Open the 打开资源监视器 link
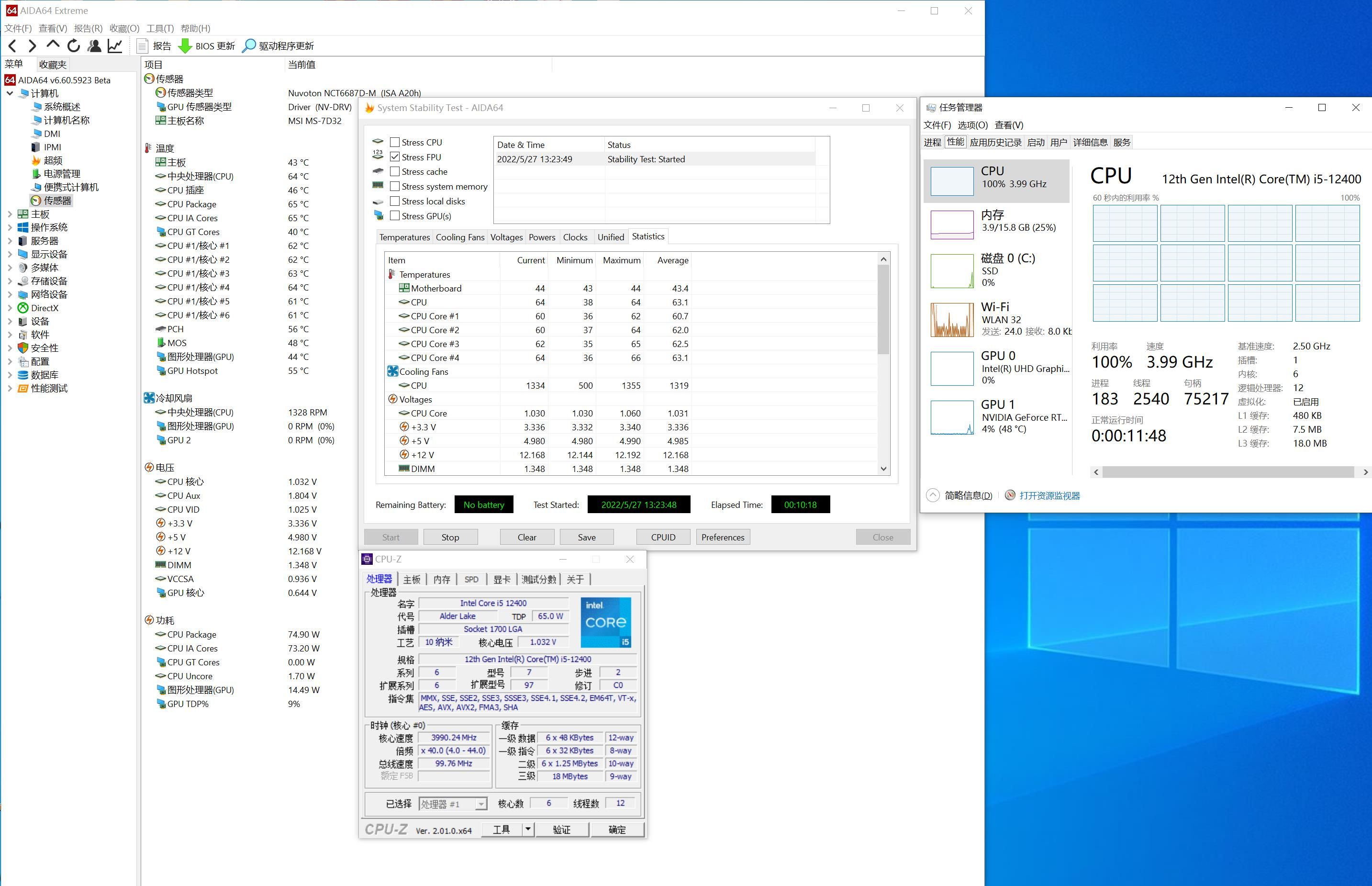Image resolution: width=1372 pixels, height=886 pixels. pos(1049,495)
